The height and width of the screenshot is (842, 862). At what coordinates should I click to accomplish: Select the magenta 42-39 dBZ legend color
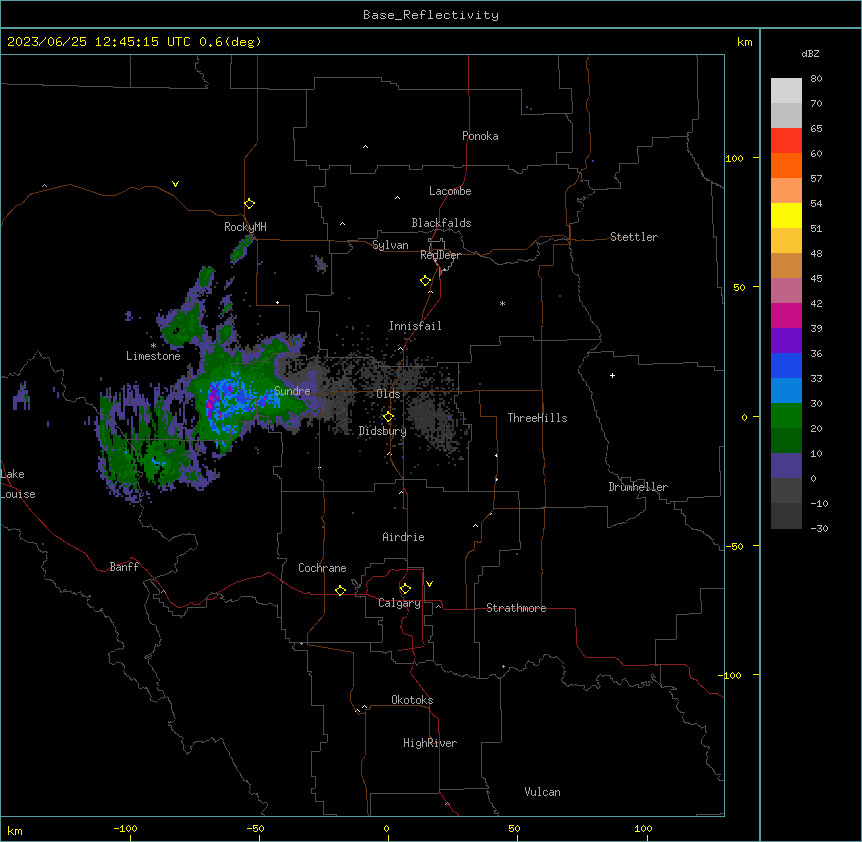click(x=786, y=316)
